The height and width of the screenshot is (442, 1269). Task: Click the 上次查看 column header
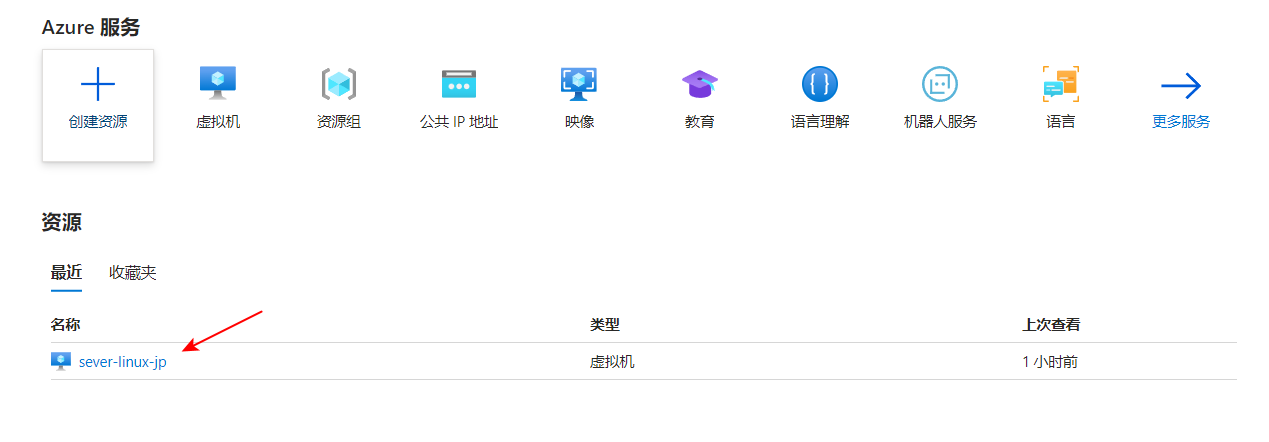(1051, 325)
